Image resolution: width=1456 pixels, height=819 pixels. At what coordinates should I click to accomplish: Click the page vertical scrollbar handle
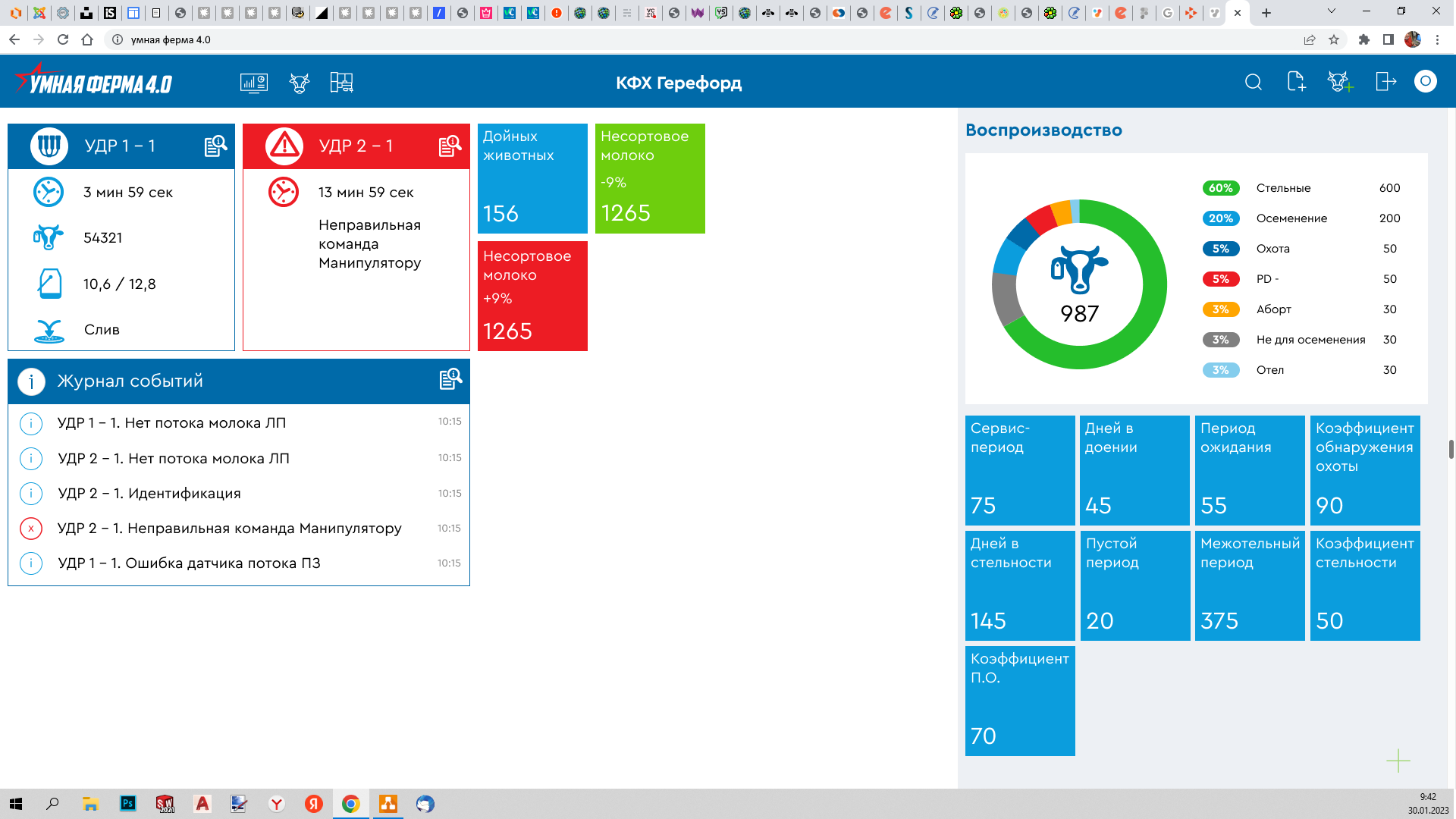1451,449
